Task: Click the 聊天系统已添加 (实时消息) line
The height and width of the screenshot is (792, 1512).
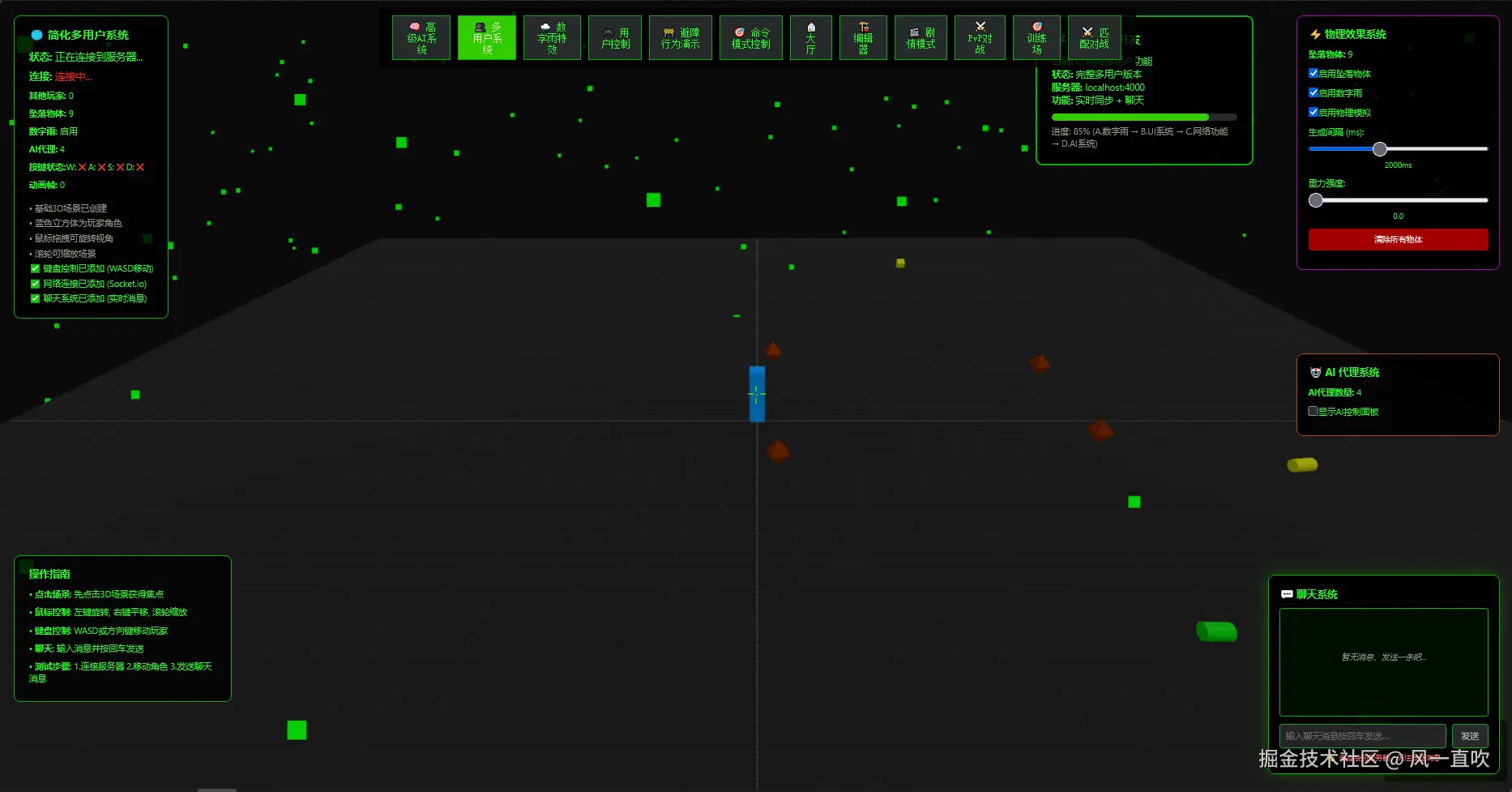Action: coord(88,298)
